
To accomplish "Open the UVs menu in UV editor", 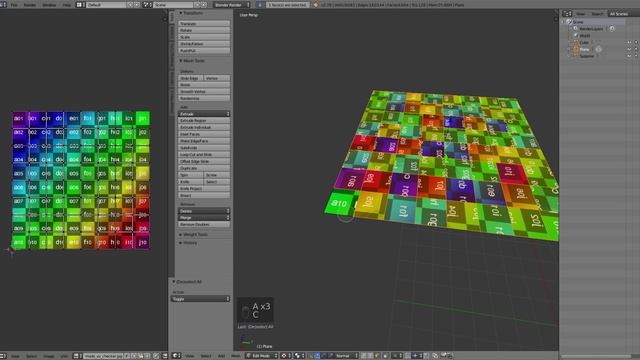I will pos(64,356).
